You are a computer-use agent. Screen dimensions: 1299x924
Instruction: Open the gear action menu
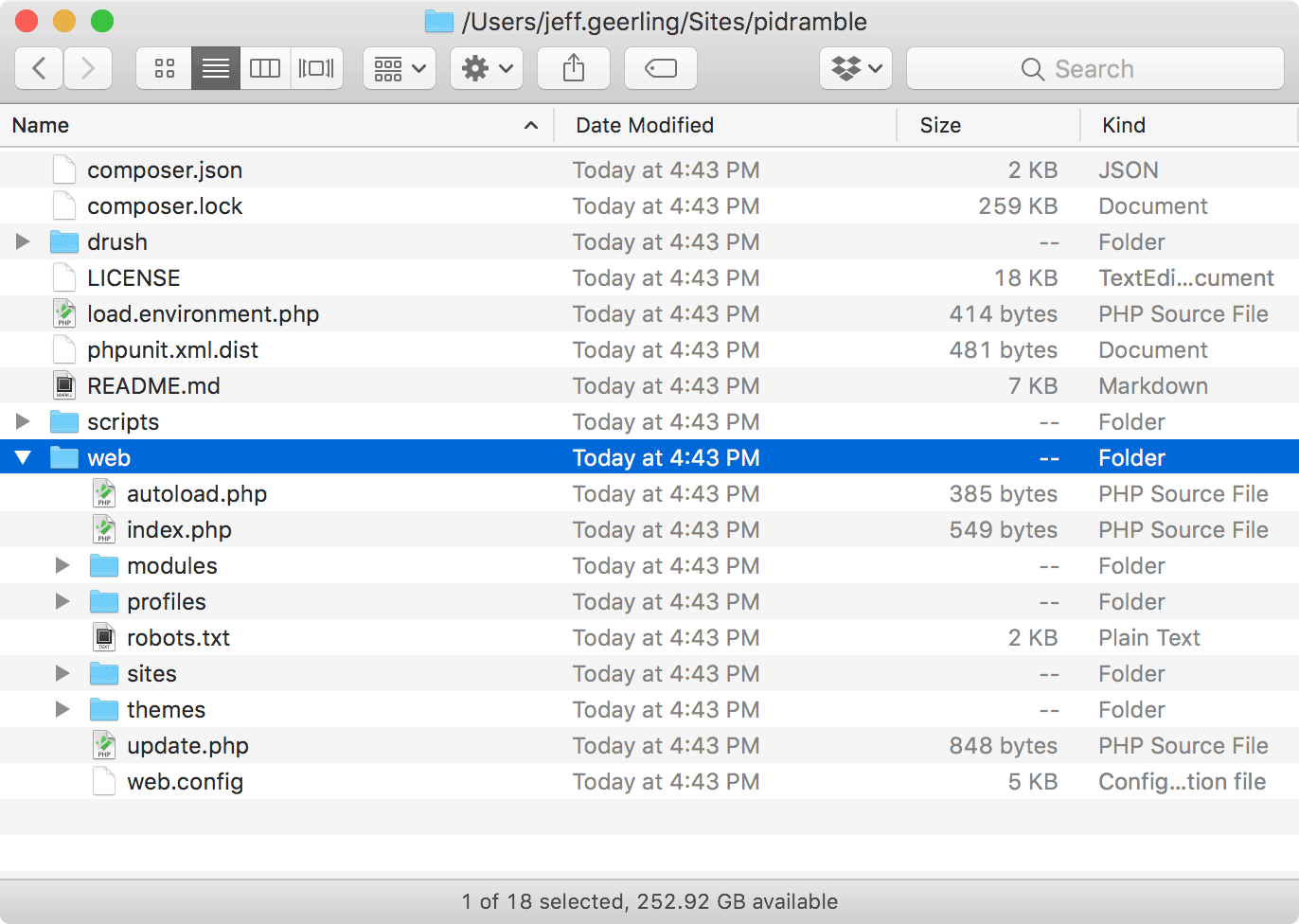(x=487, y=68)
